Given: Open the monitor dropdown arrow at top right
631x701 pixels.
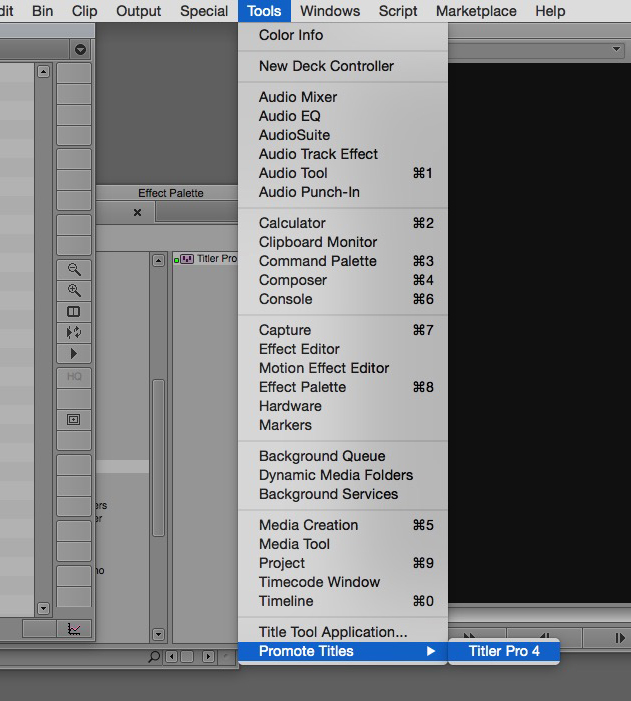Looking at the screenshot, I should click(x=616, y=49).
